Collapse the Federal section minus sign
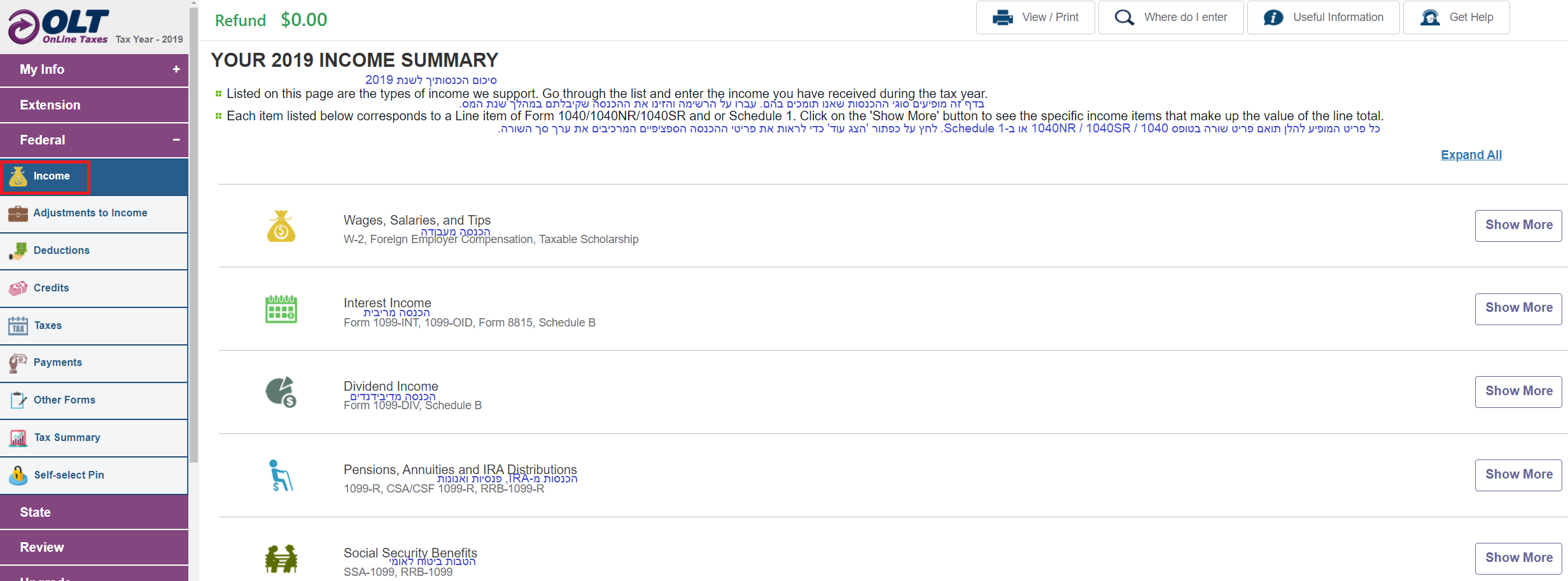The image size is (1568, 581). [x=176, y=140]
